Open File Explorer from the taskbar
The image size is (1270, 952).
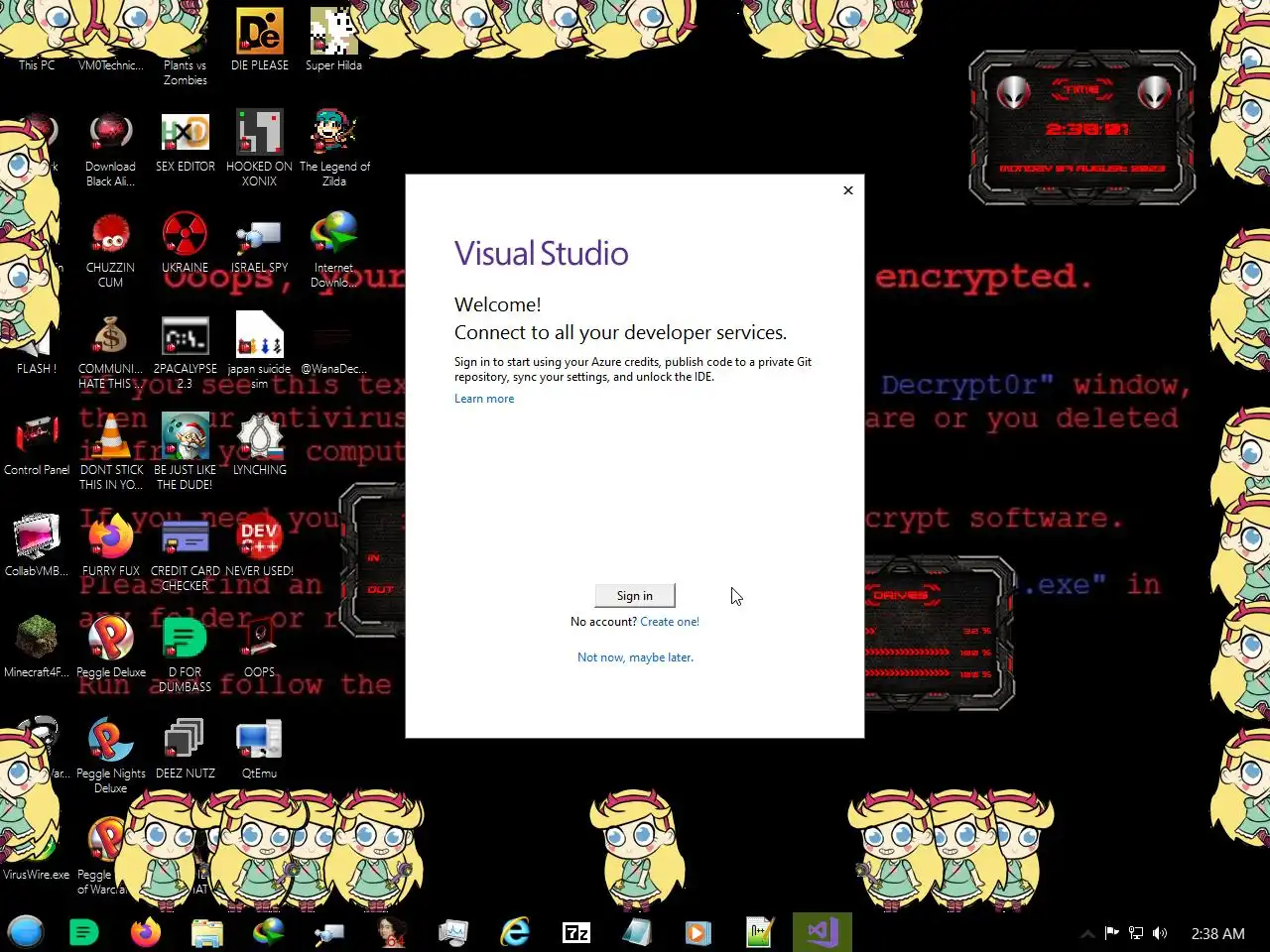point(207,932)
